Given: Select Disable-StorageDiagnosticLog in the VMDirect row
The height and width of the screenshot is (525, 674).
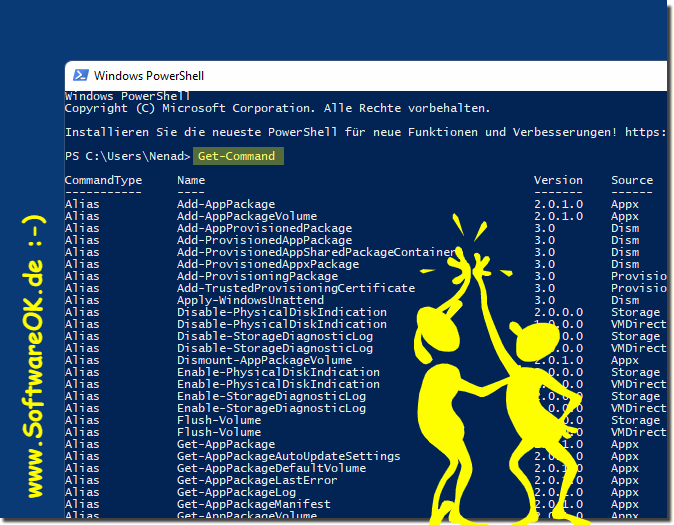Looking at the screenshot, I should point(275,348).
